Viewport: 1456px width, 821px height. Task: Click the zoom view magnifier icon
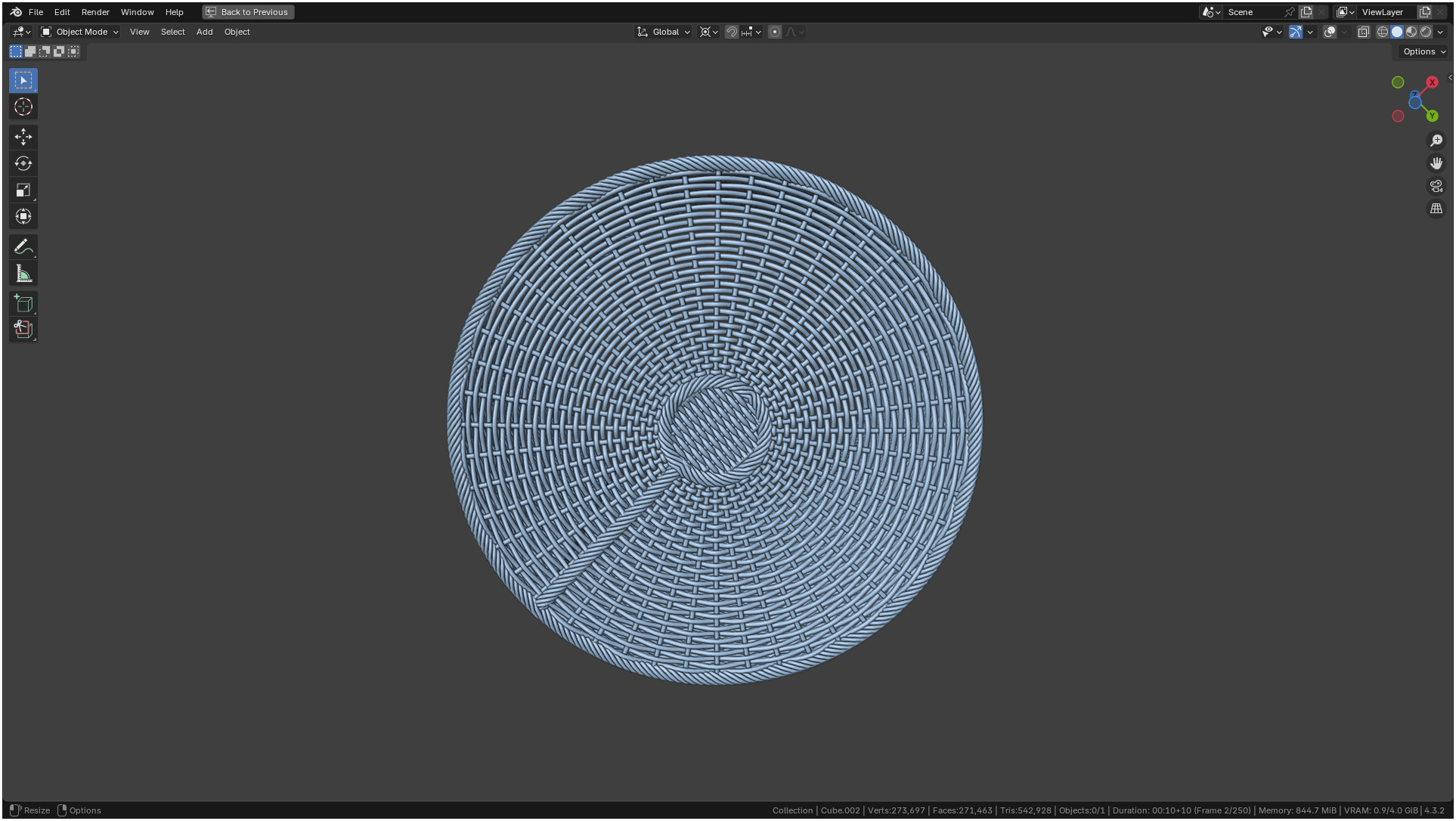1436,141
